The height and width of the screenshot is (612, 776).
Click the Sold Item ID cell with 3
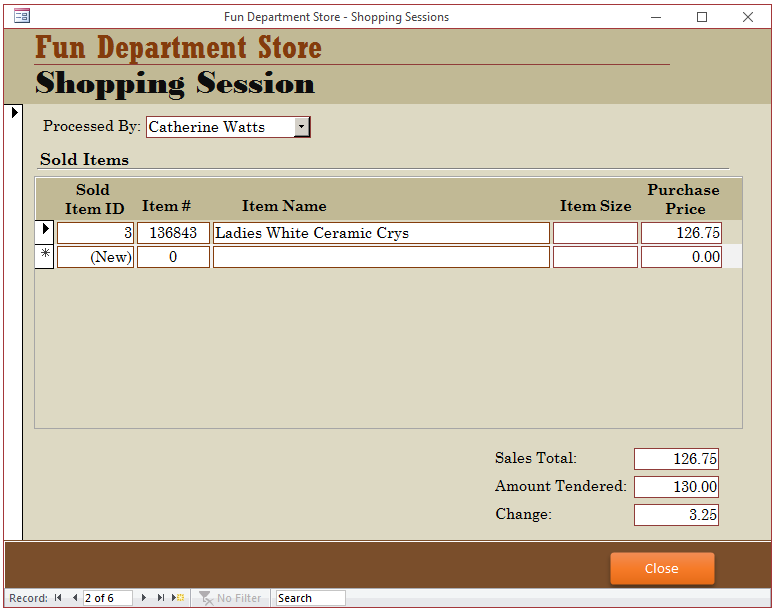(96, 233)
